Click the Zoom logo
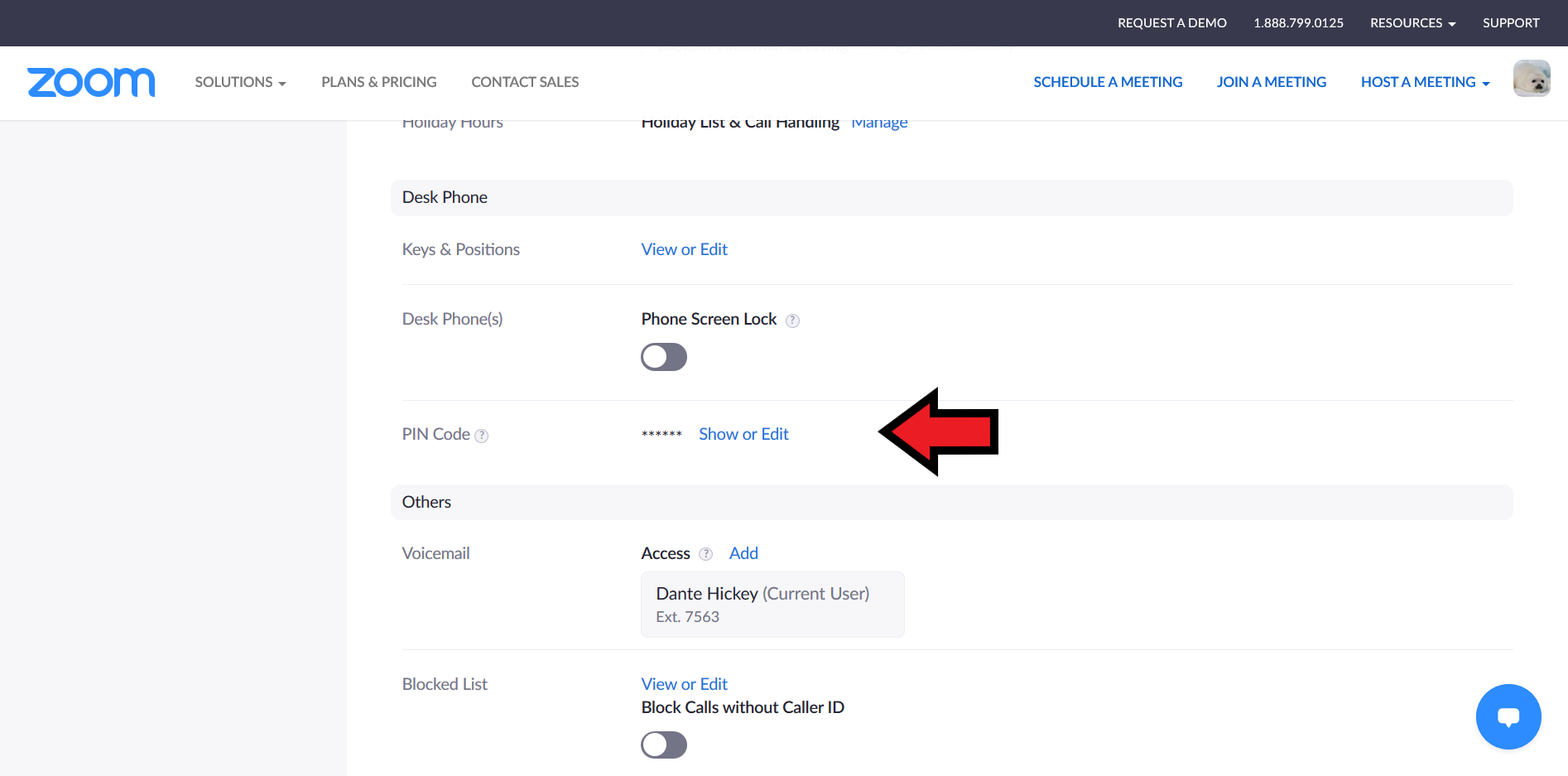The height and width of the screenshot is (776, 1568). [x=91, y=82]
